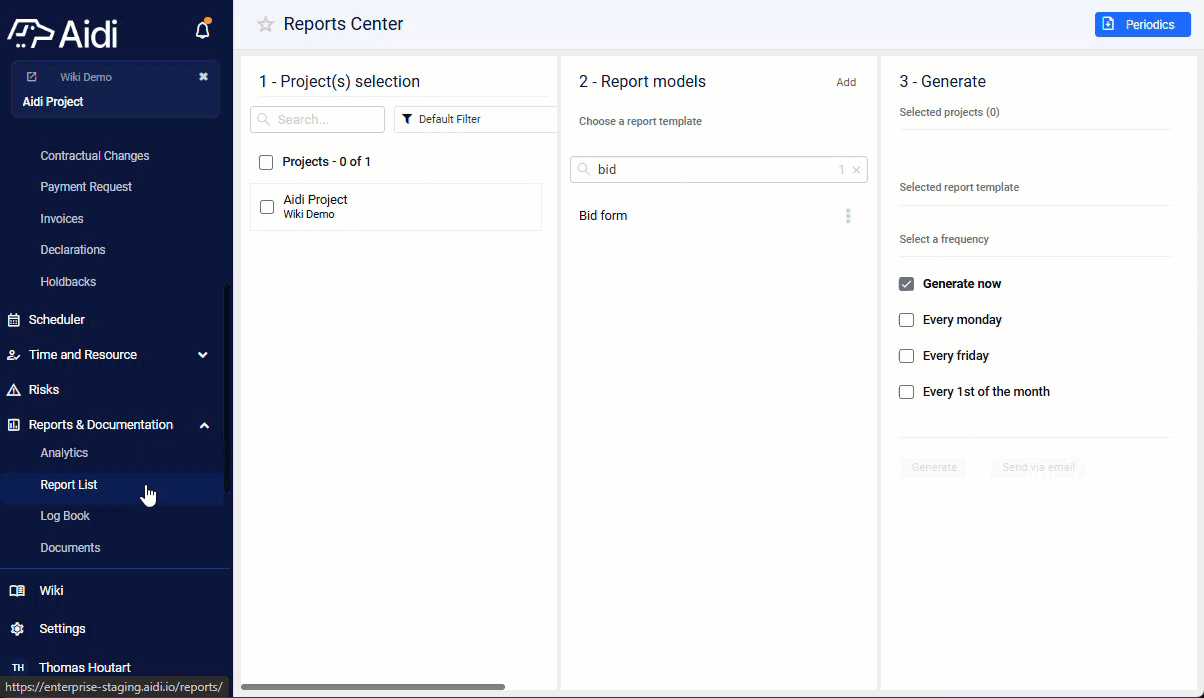Go to Invoices
Image resolution: width=1204 pixels, height=698 pixels.
pyautogui.click(x=62, y=219)
